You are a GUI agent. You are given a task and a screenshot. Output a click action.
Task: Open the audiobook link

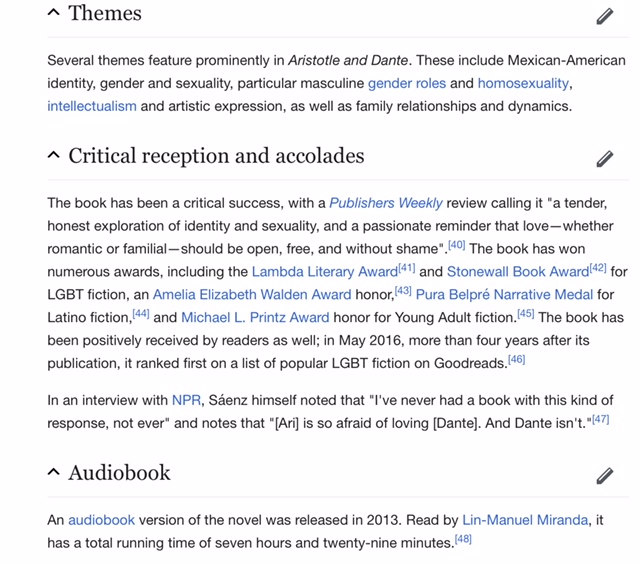101,520
